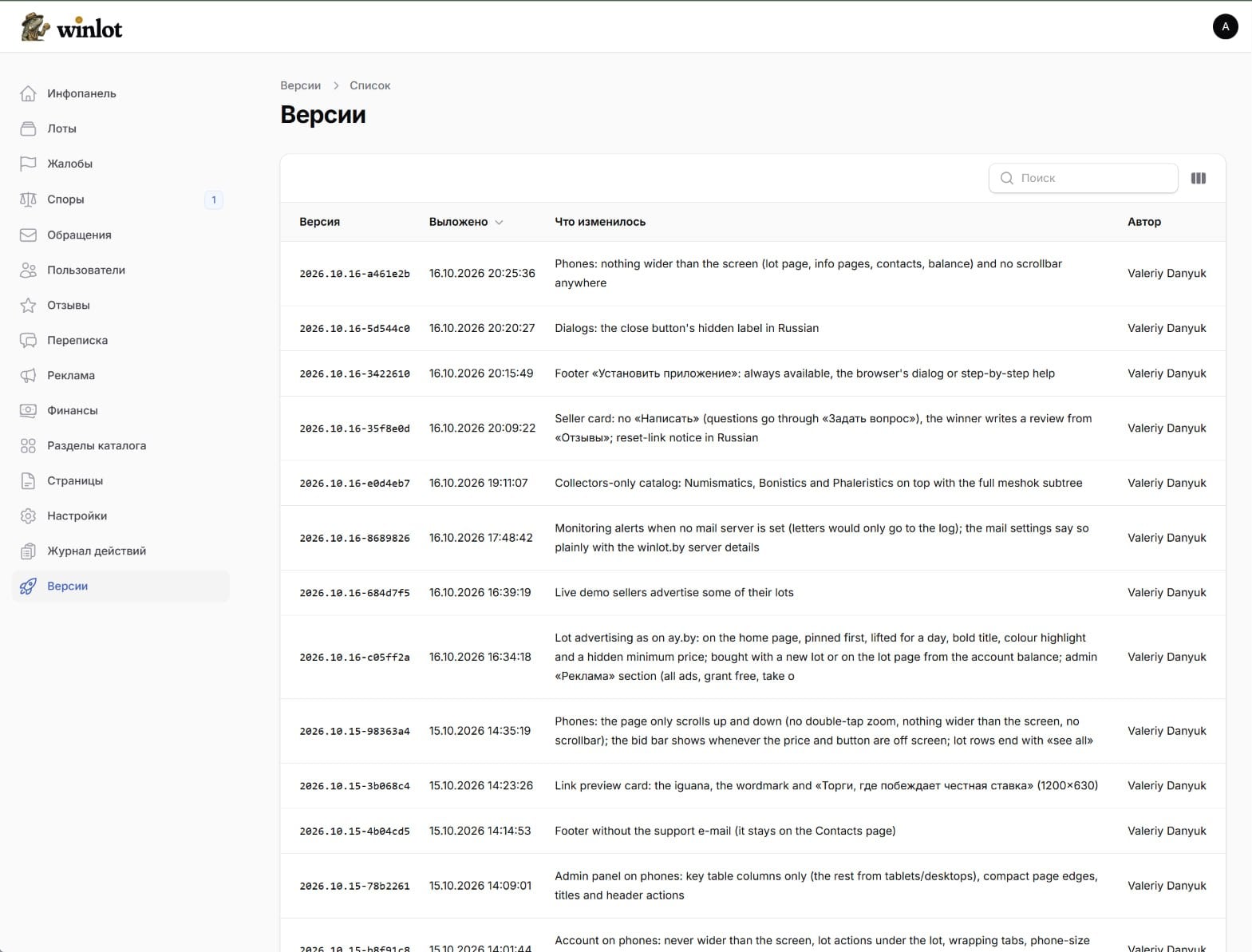Toggle table columns with the columns icon

pos(1199,178)
